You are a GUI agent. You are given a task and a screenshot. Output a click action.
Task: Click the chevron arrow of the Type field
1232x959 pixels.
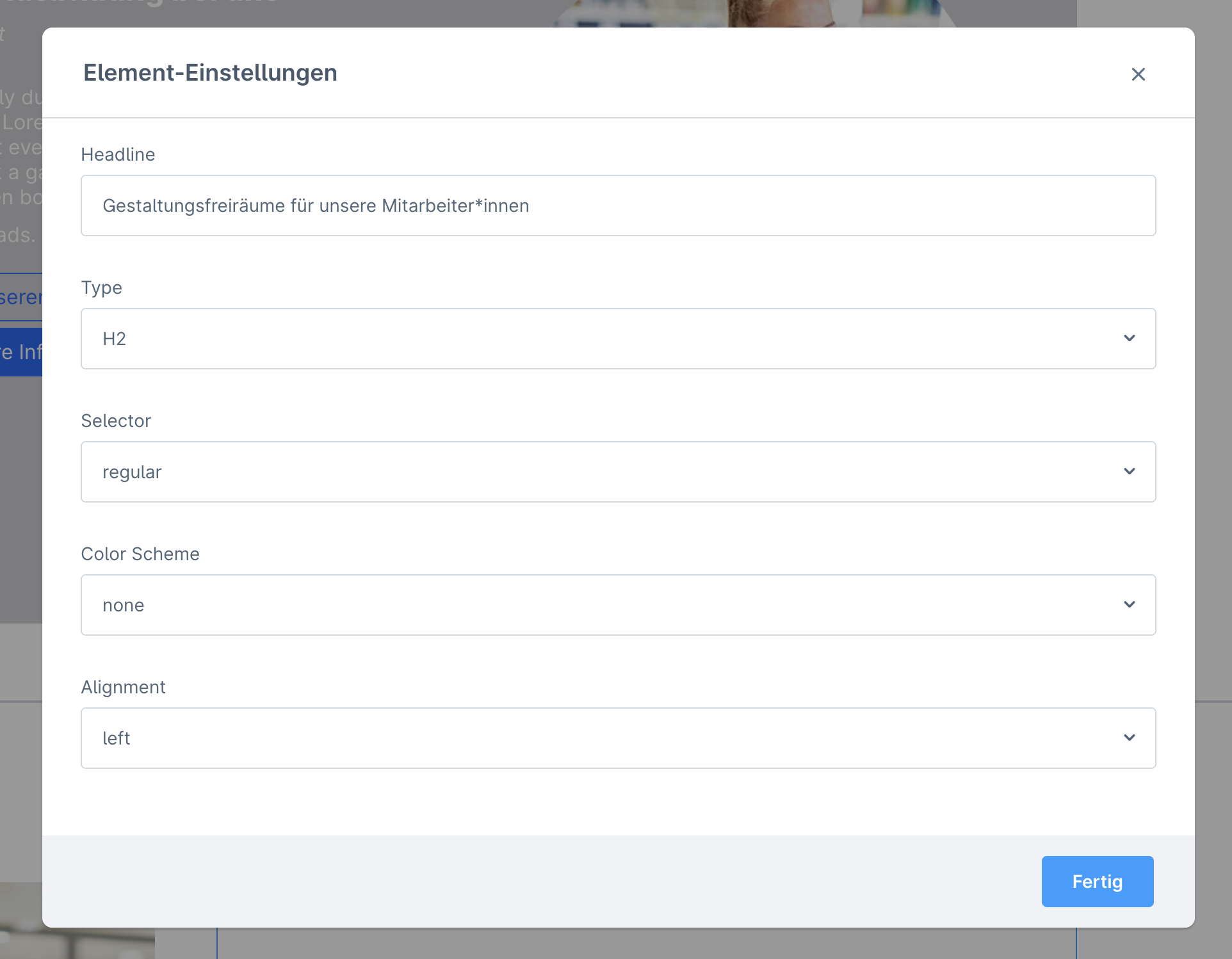pyautogui.click(x=1130, y=338)
